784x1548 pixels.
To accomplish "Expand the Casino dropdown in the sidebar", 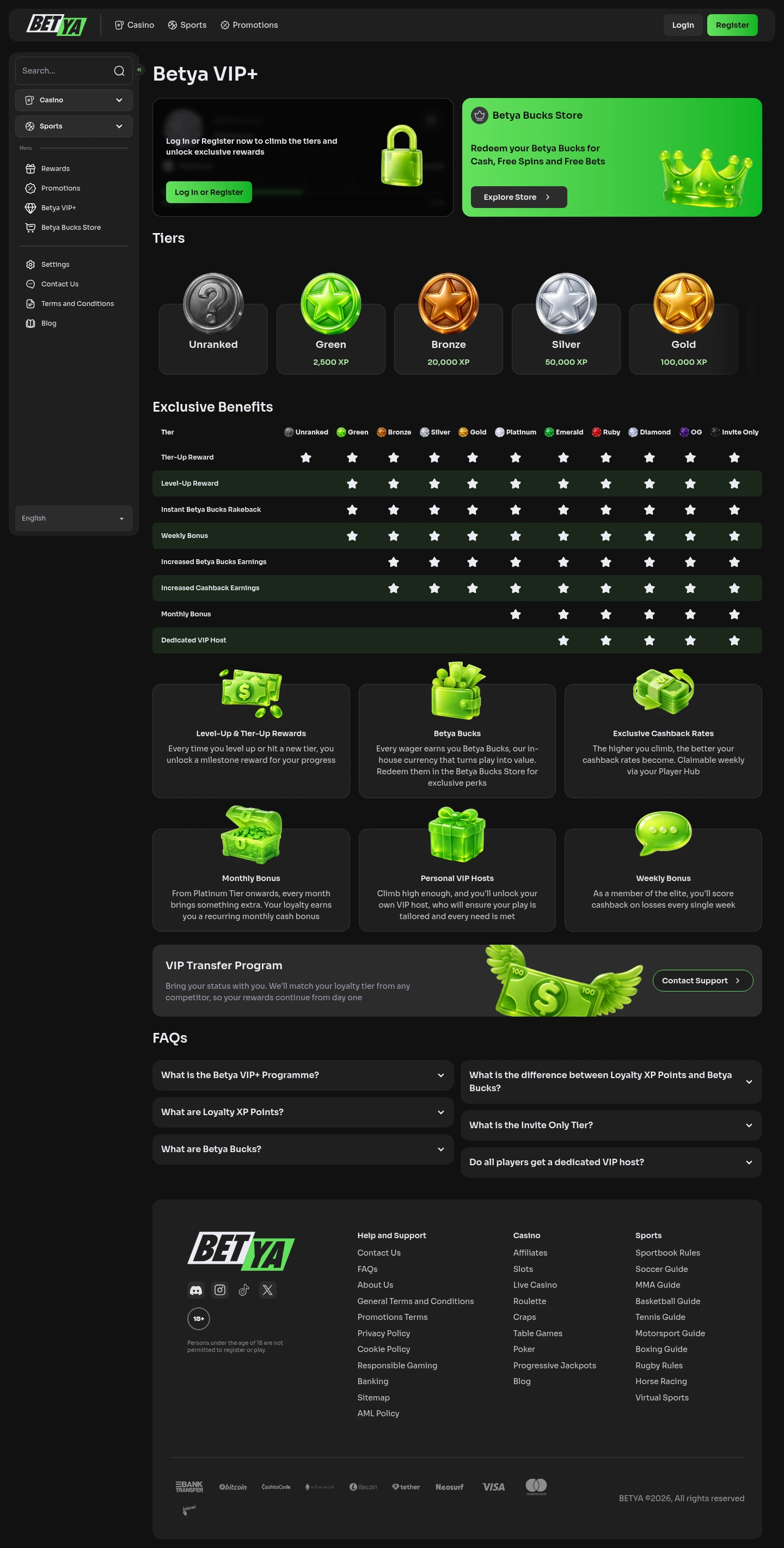I will pyautogui.click(x=74, y=100).
